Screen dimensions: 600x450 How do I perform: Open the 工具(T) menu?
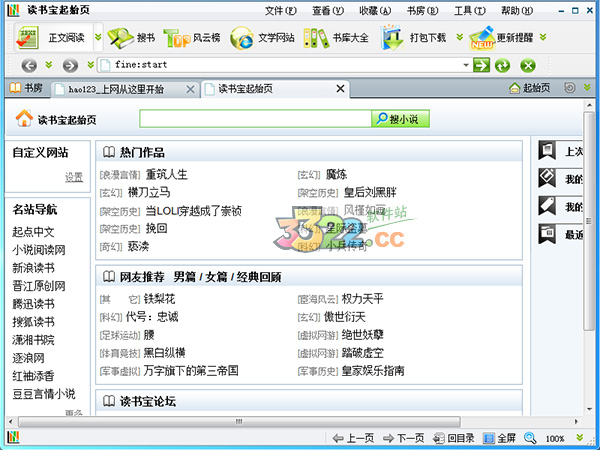click(x=470, y=11)
